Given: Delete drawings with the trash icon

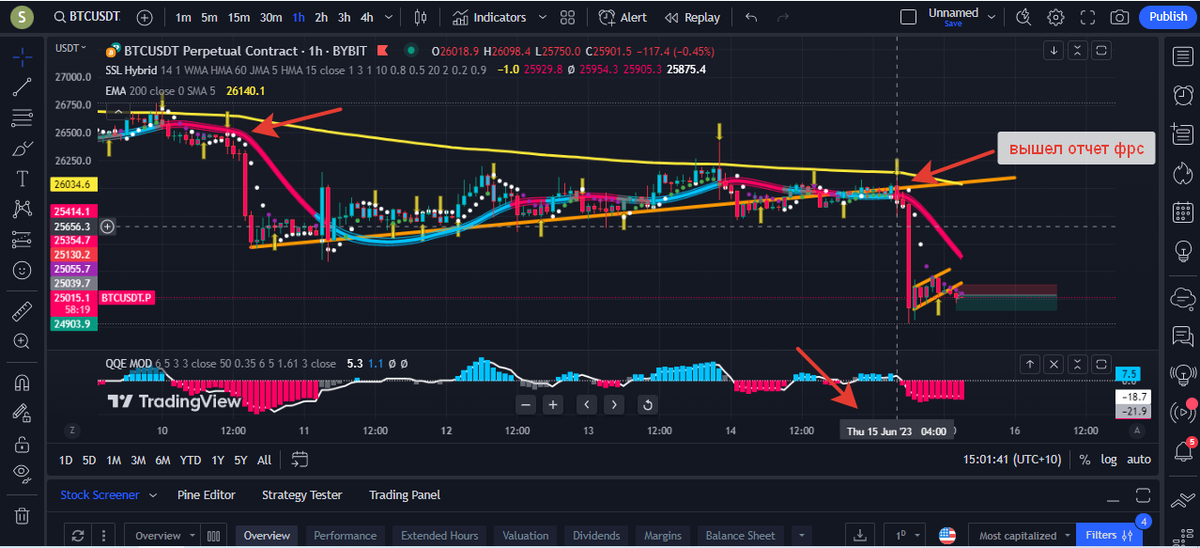Looking at the screenshot, I should tap(22, 516).
